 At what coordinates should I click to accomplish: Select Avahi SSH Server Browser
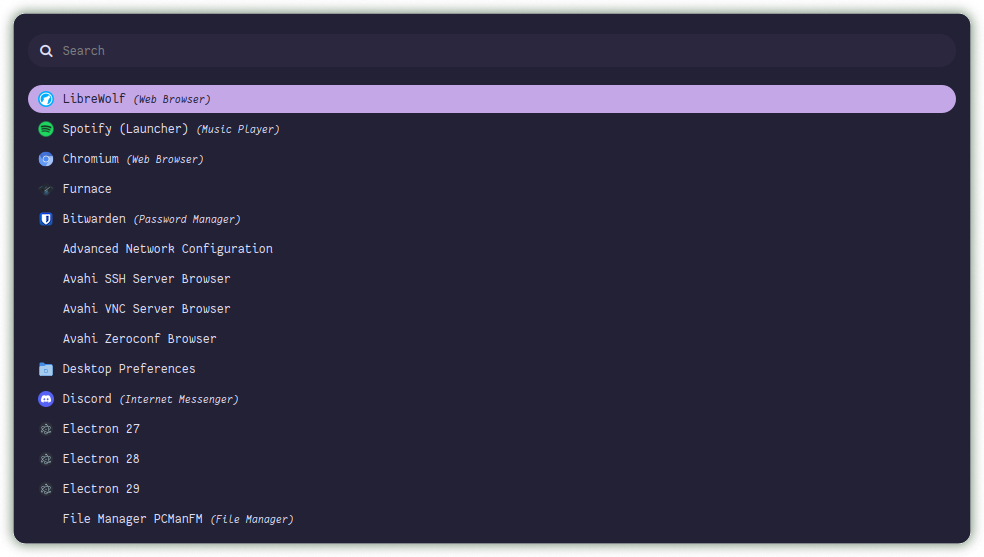(146, 279)
